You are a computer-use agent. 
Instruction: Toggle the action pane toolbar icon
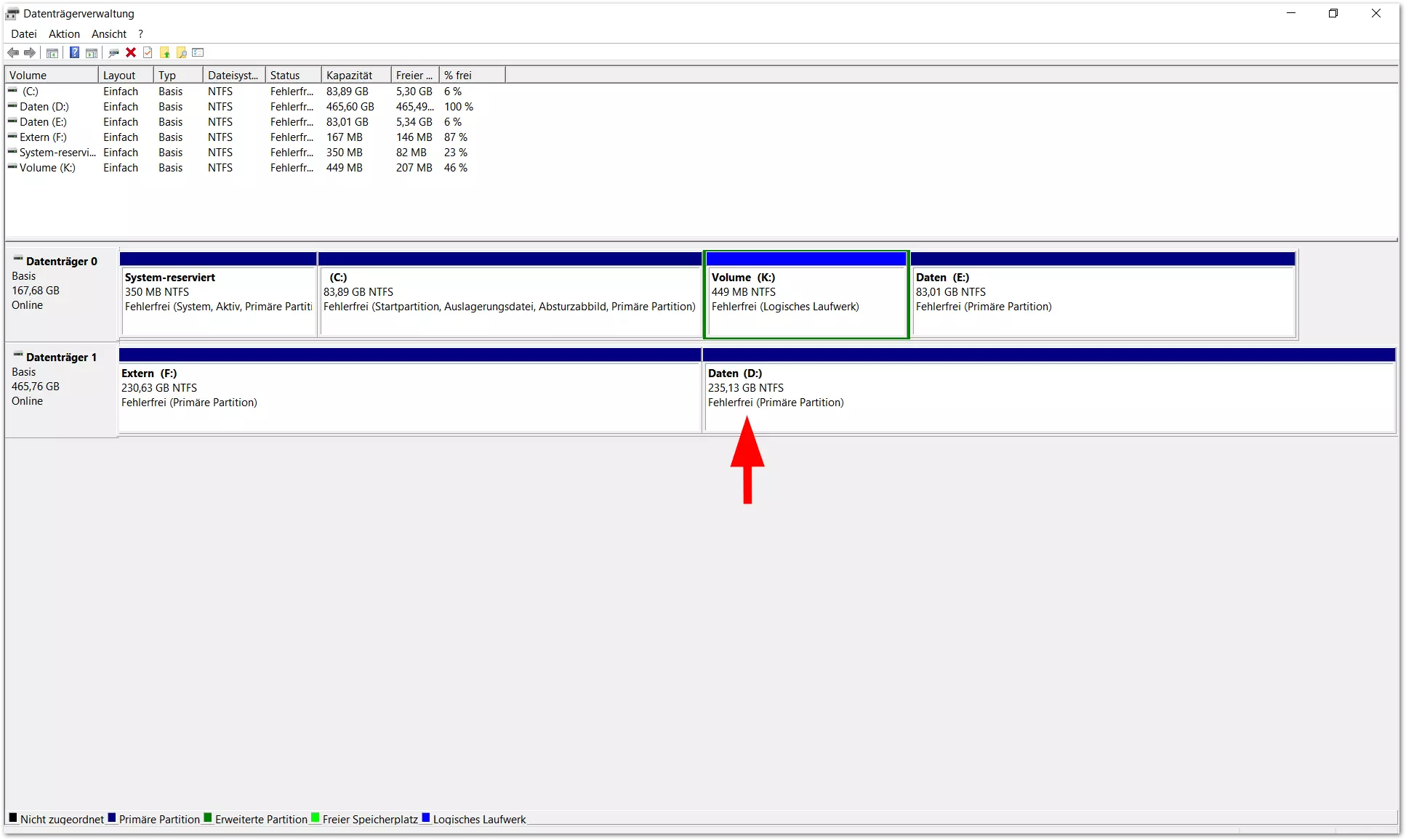click(x=92, y=52)
